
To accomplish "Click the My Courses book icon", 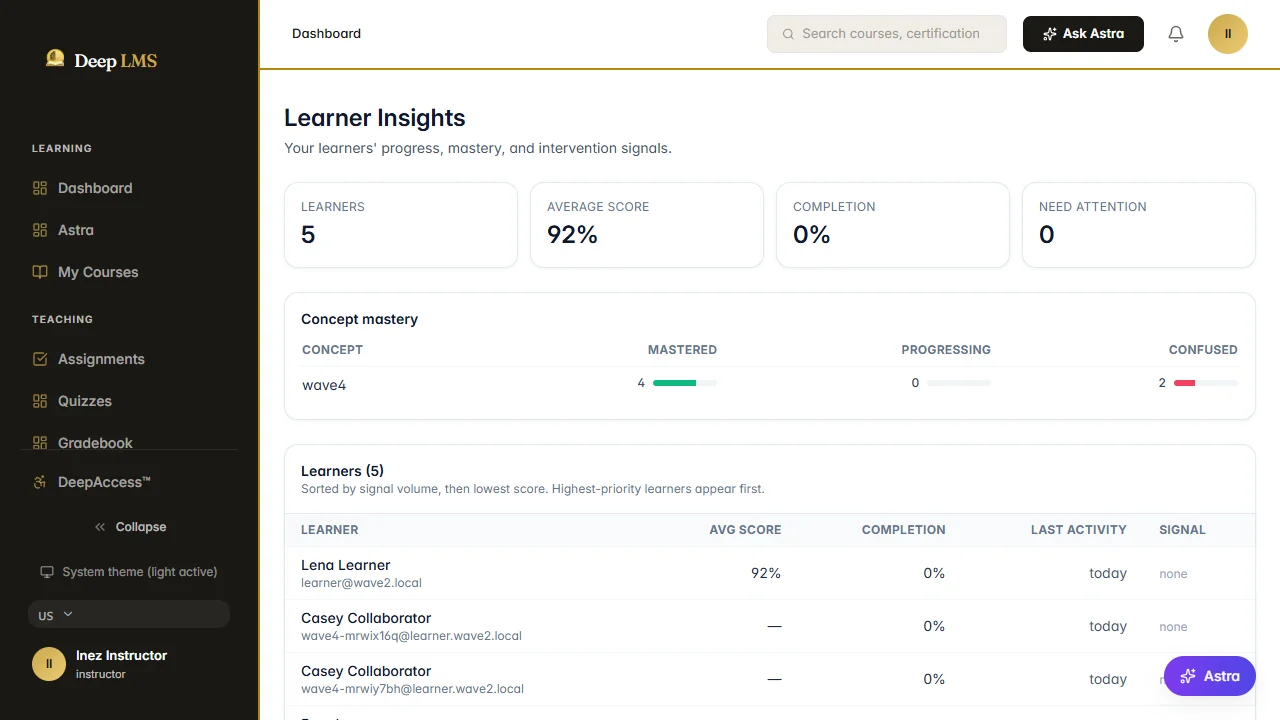I will click(40, 272).
